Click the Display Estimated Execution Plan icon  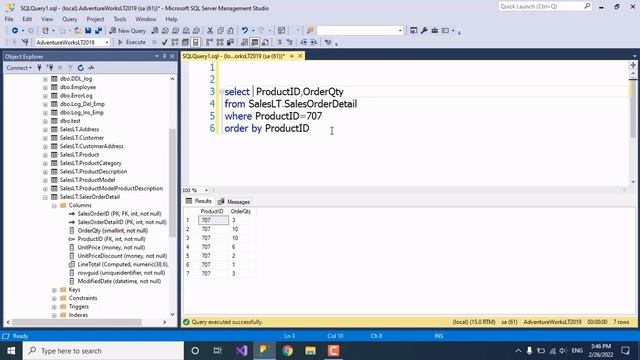(x=175, y=42)
